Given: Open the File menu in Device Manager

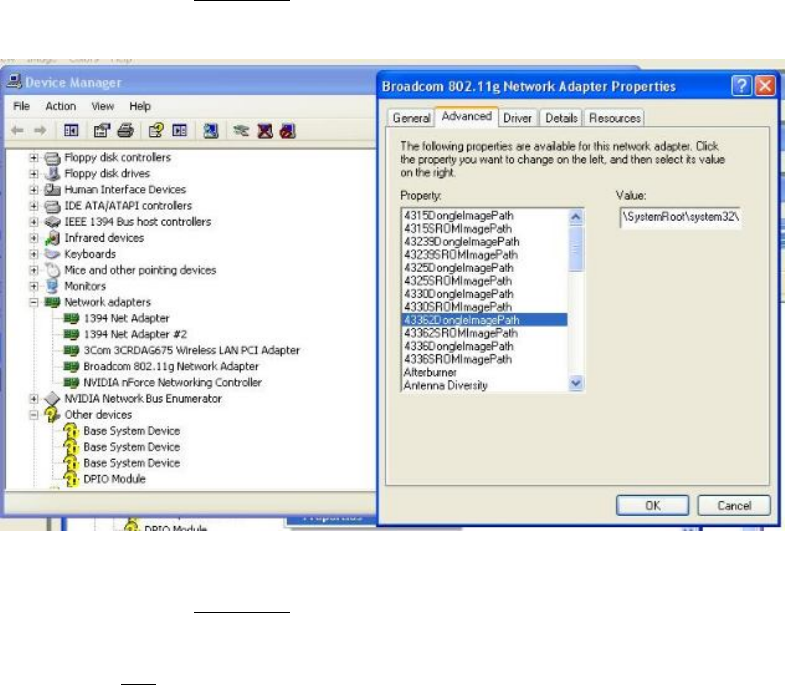Looking at the screenshot, I should pos(22,106).
